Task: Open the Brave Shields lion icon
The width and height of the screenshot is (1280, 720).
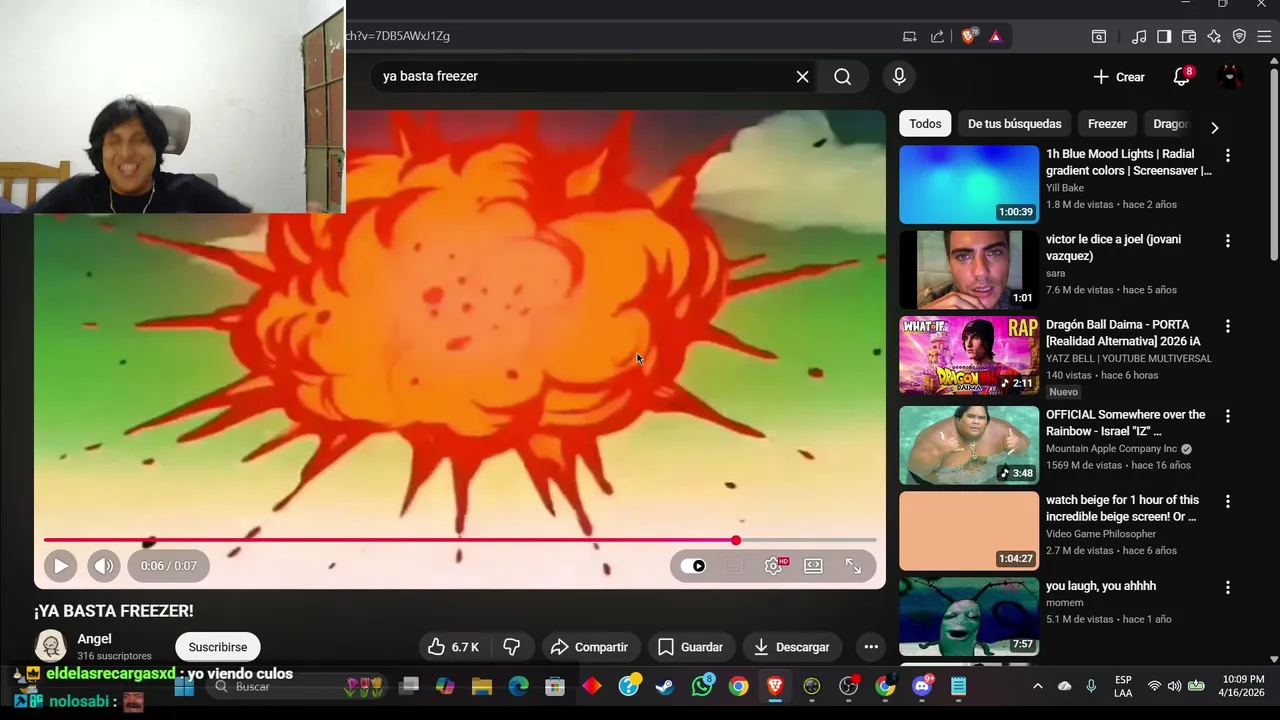Action: 968,36
